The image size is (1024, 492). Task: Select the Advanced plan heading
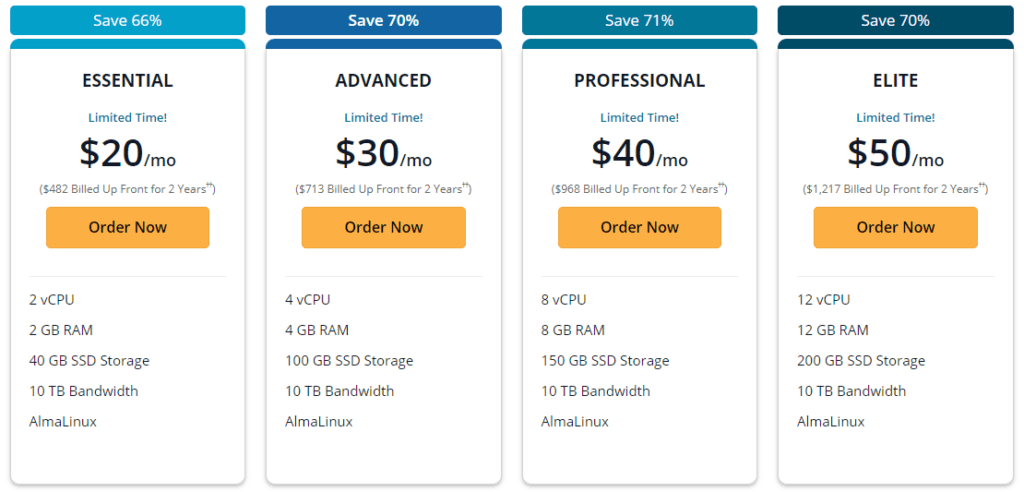[383, 81]
